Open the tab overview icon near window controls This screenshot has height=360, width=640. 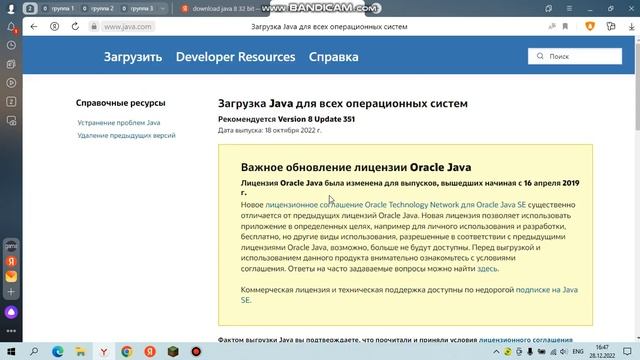pos(549,8)
